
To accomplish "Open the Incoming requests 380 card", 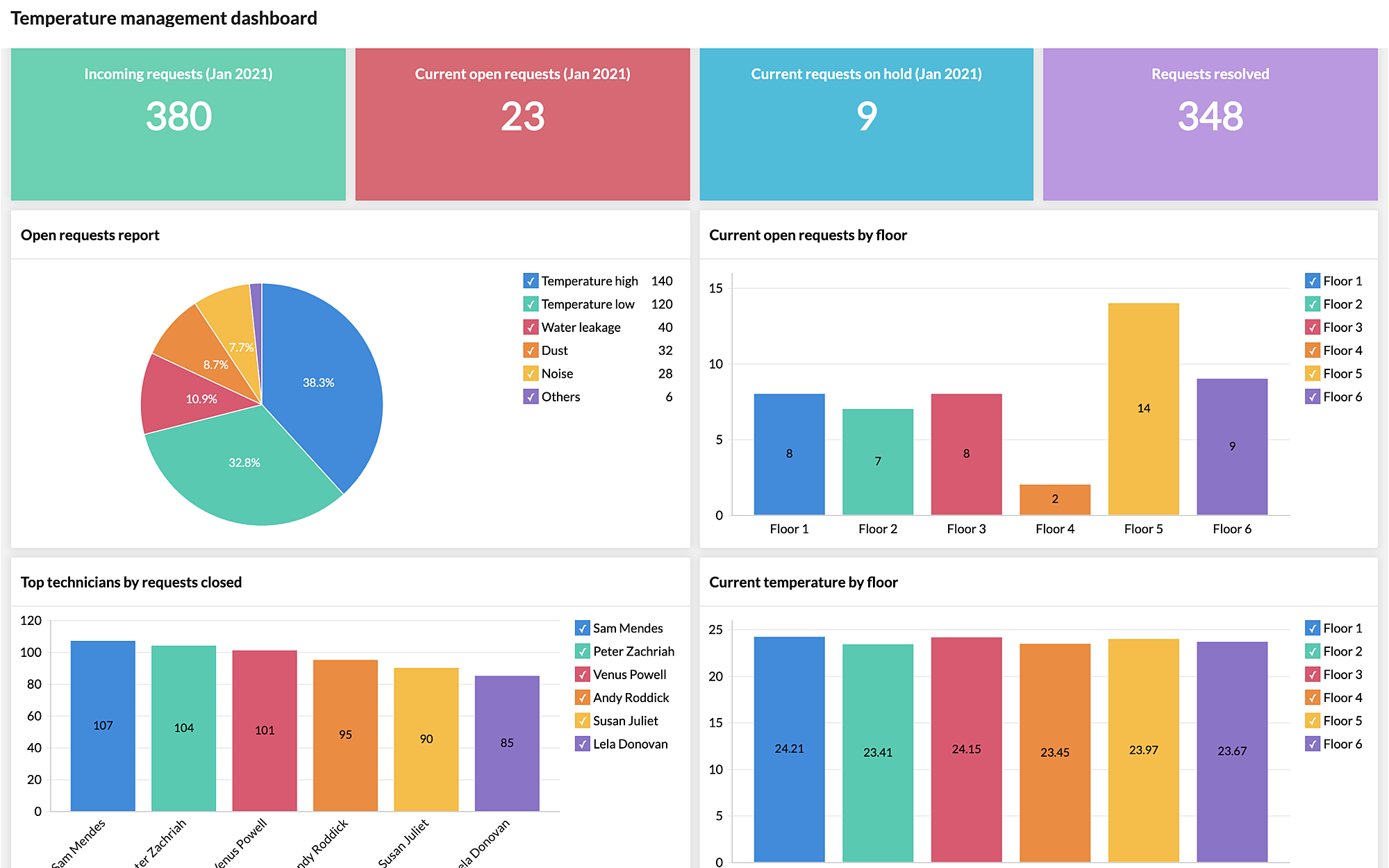I will 178,124.
